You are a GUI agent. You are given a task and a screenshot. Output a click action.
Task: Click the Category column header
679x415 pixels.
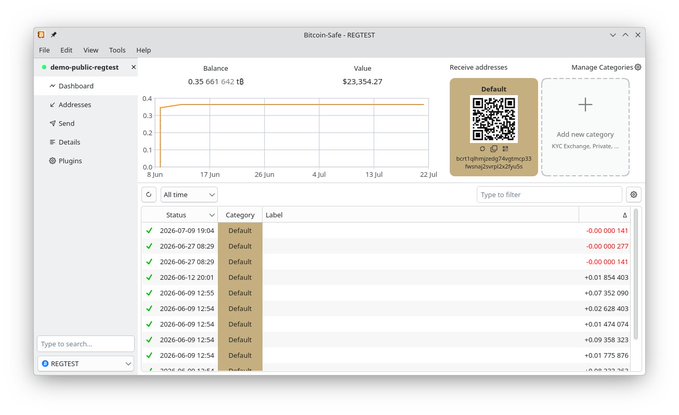240,215
